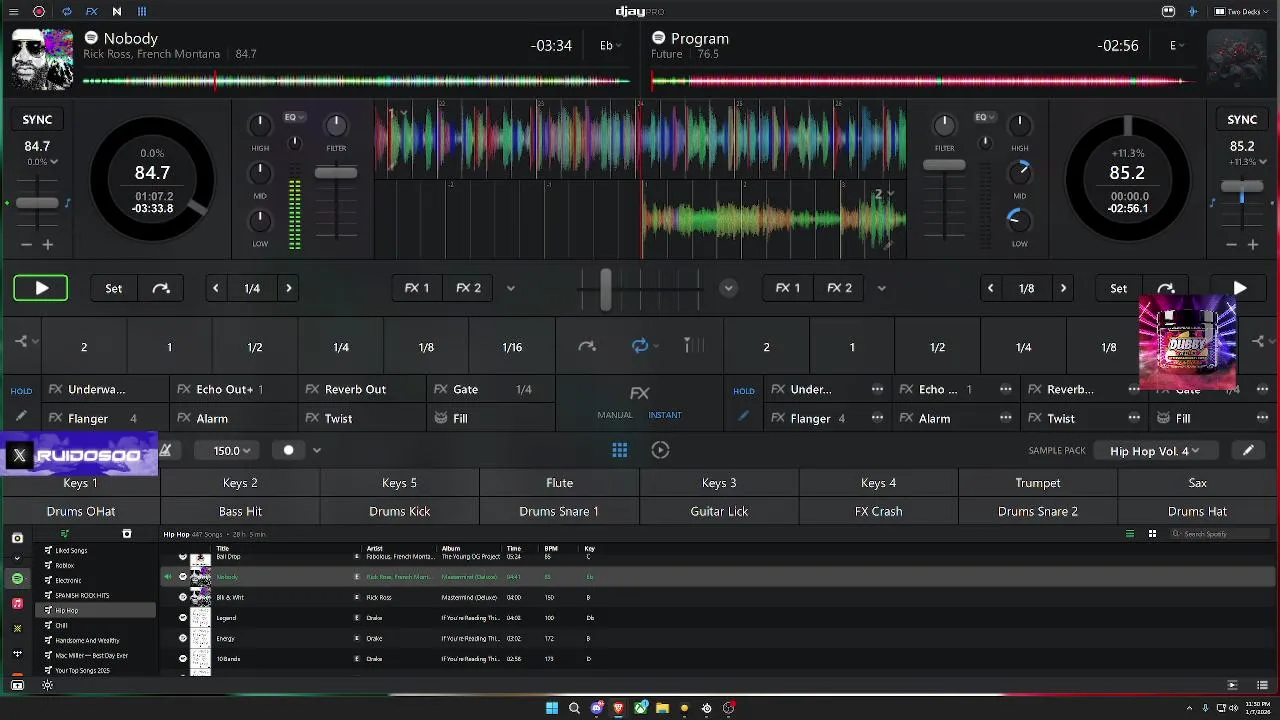Viewport: 1280px width, 720px height.
Task: Click the right deck blue edit pencil
Action: pyautogui.click(x=743, y=416)
